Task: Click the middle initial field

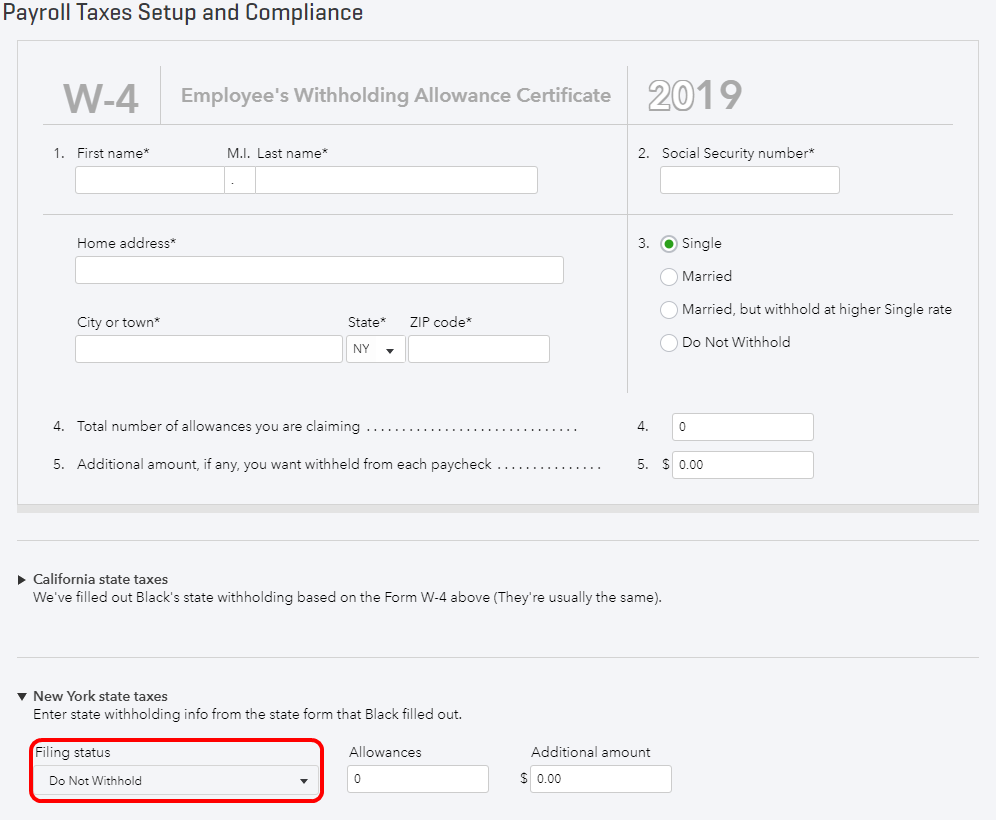Action: [x=240, y=180]
